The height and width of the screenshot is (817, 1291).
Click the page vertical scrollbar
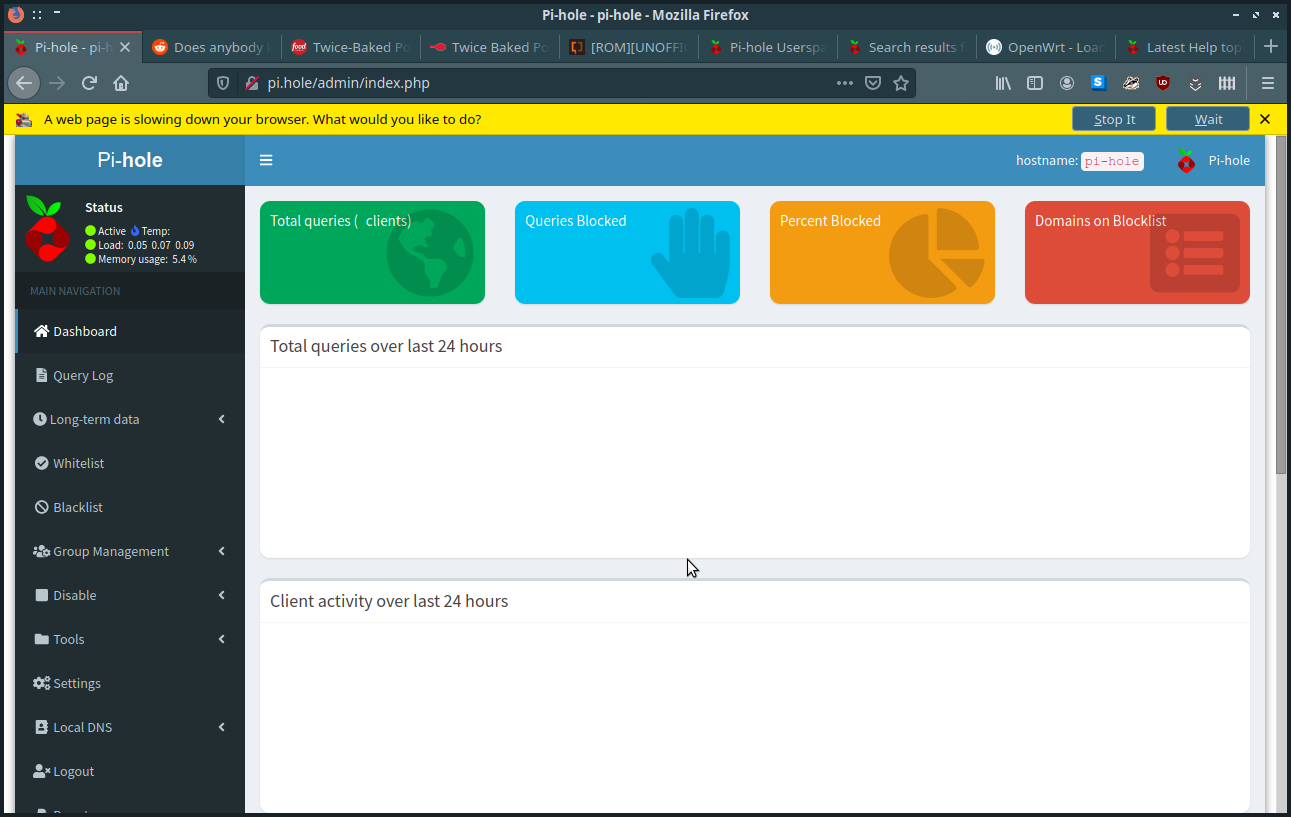click(x=1282, y=305)
